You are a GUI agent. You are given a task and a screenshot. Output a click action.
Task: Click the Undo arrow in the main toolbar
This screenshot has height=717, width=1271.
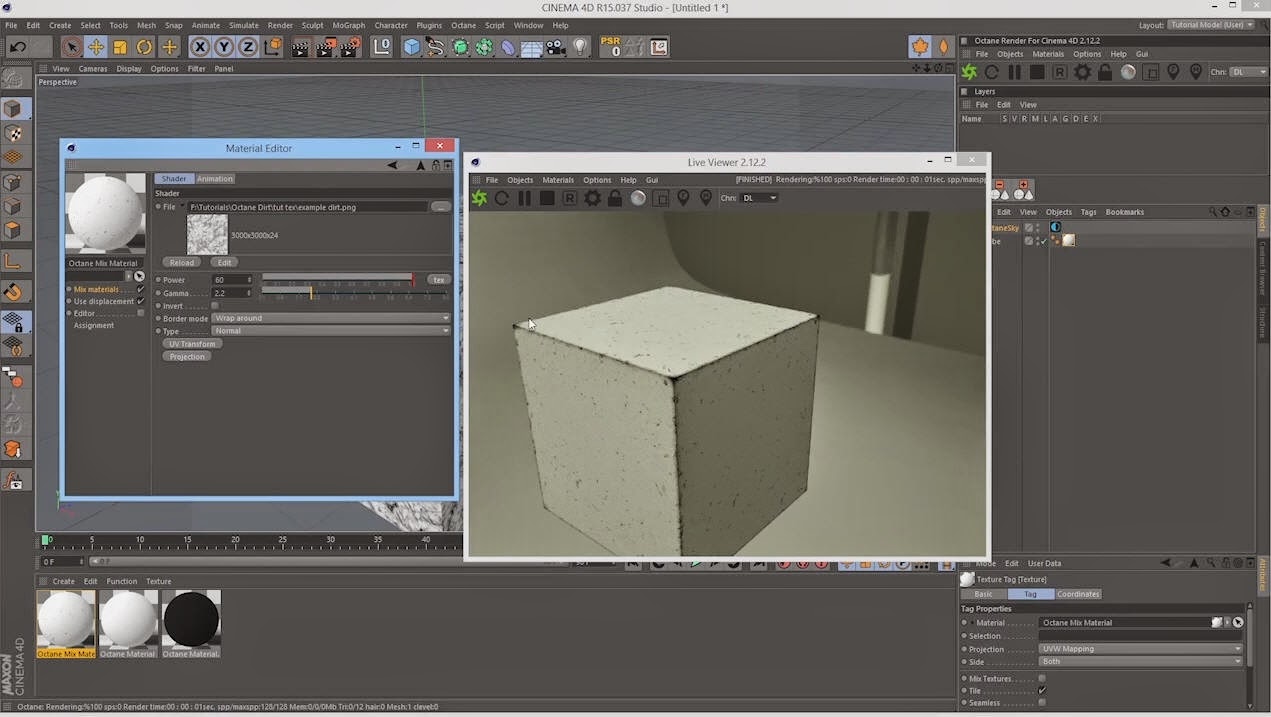18,47
